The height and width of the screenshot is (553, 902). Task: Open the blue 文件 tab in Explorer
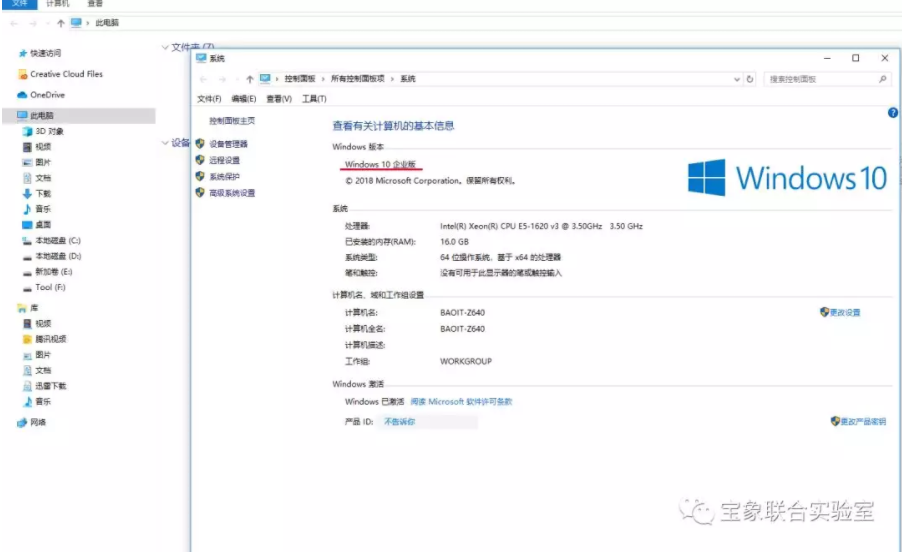coord(20,3)
